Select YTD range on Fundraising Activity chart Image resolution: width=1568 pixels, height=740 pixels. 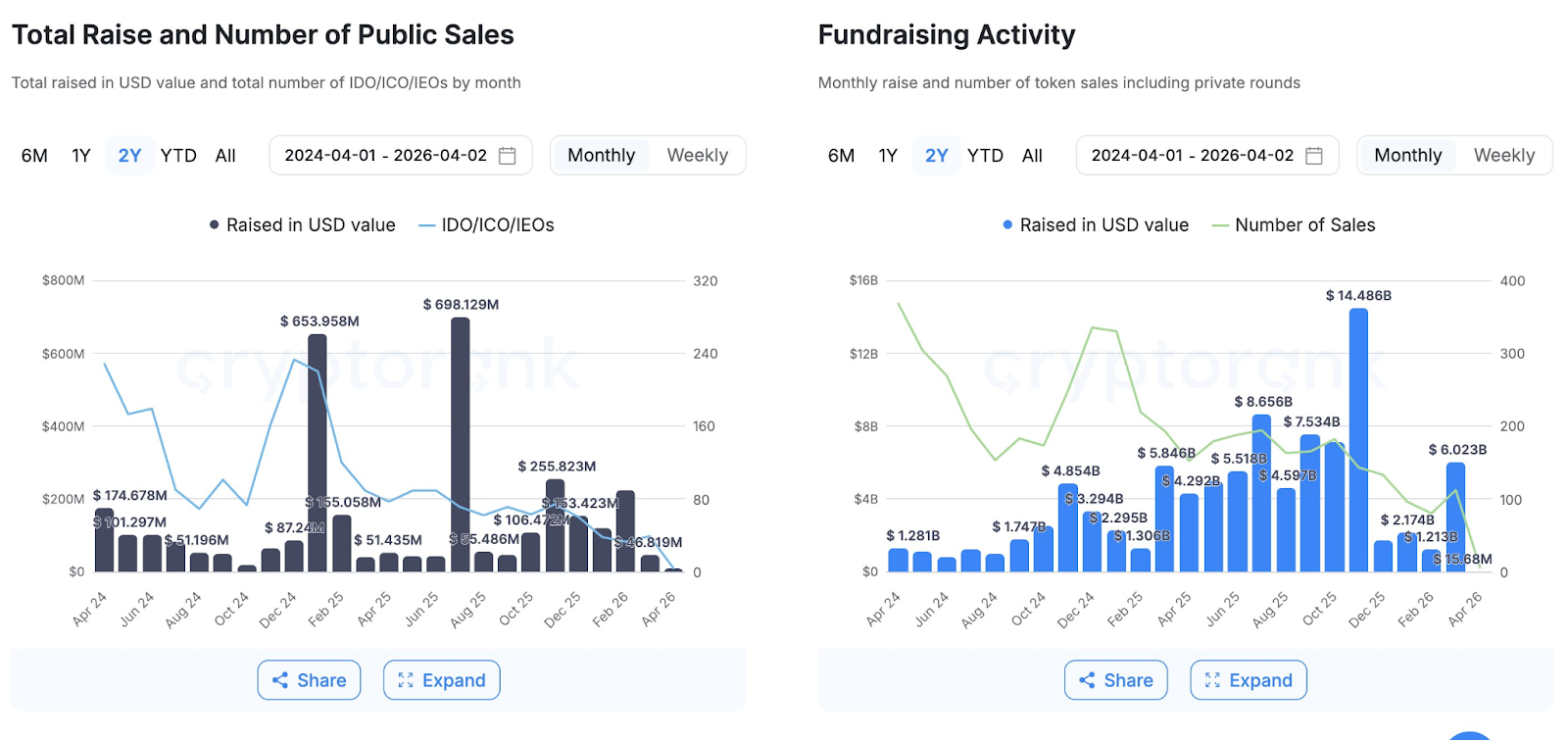coord(985,156)
